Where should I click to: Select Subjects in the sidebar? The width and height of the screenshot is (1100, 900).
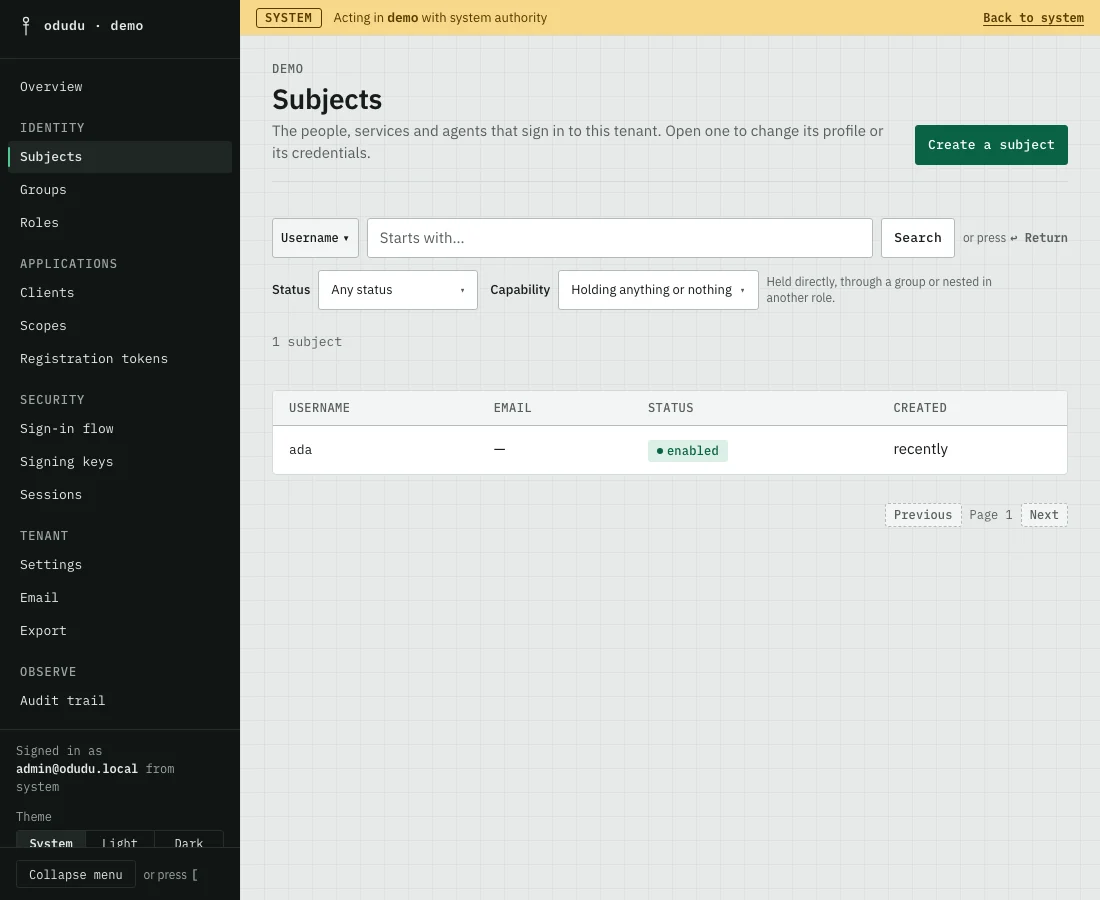pos(120,157)
